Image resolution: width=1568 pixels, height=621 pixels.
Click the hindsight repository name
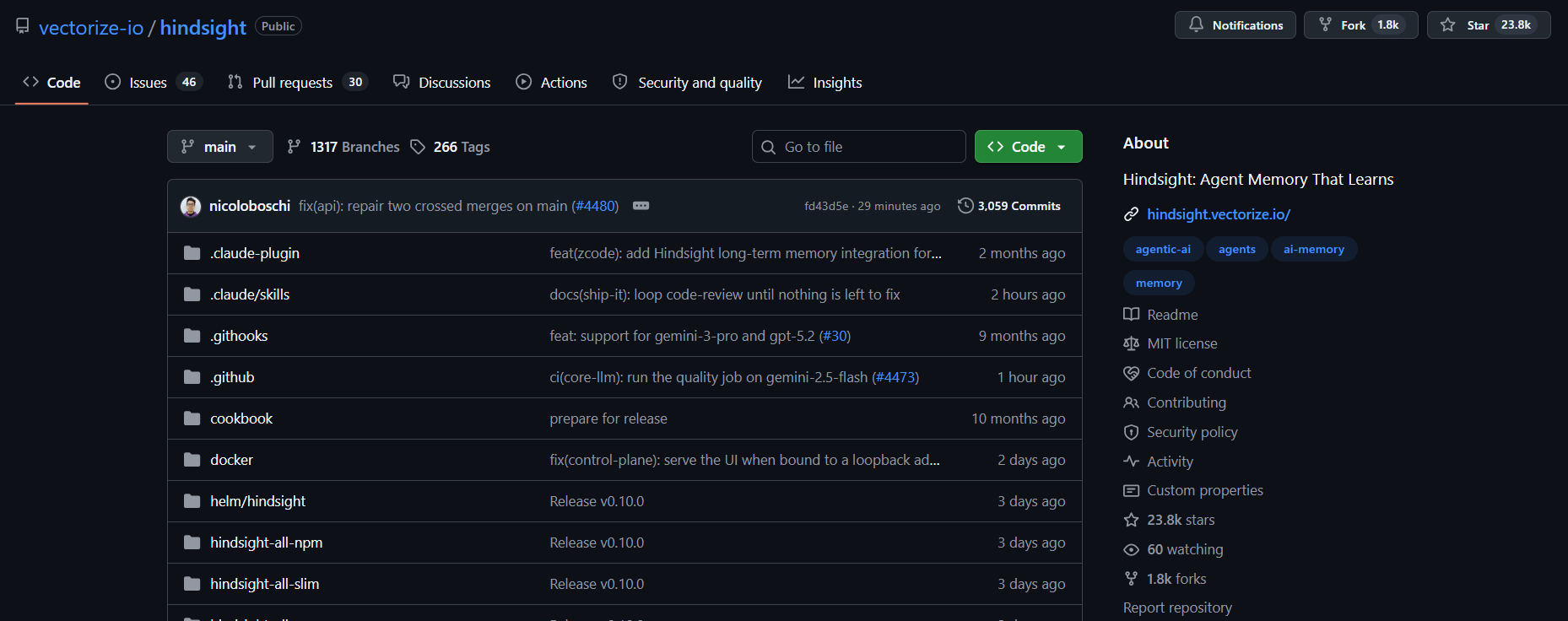[203, 28]
